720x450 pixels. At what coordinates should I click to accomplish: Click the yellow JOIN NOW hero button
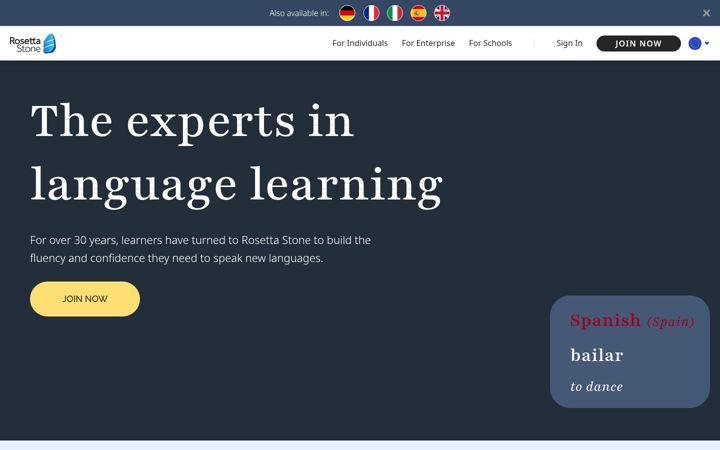click(x=85, y=299)
